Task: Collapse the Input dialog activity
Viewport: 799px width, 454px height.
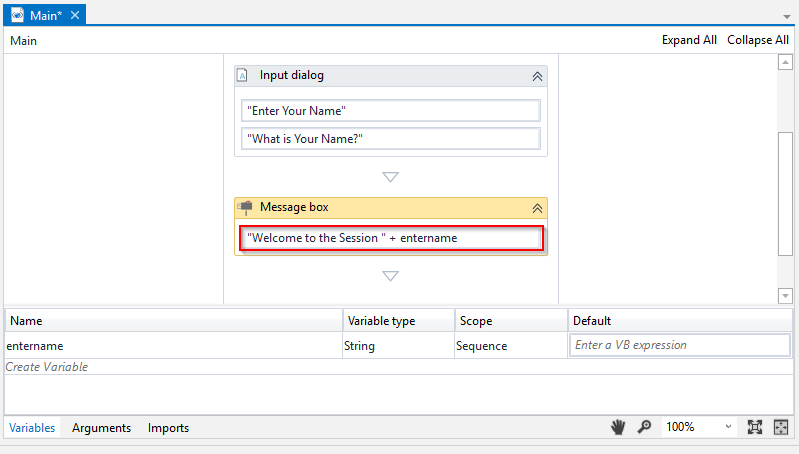Action: tap(537, 76)
